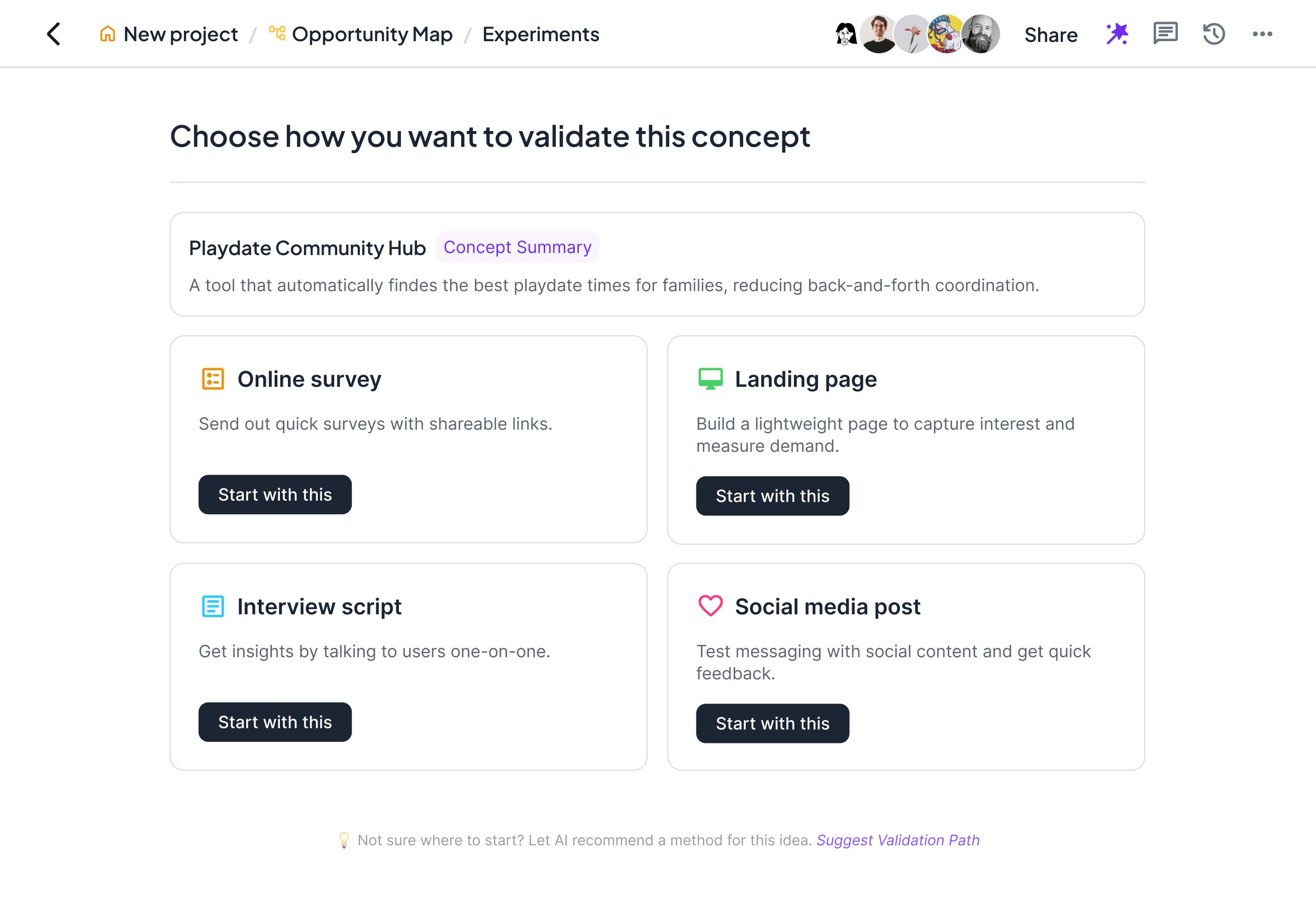Image resolution: width=1316 pixels, height=904 pixels.
Task: Open the comments panel icon
Action: (x=1165, y=34)
